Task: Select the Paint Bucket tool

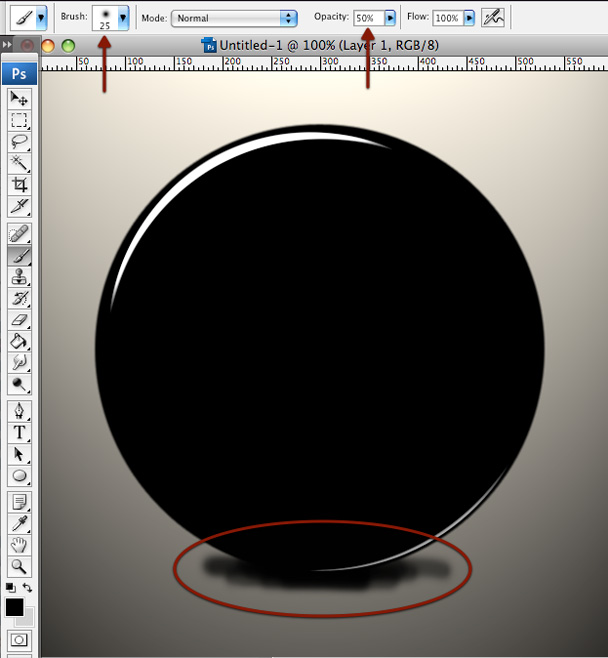Action: (x=19, y=342)
